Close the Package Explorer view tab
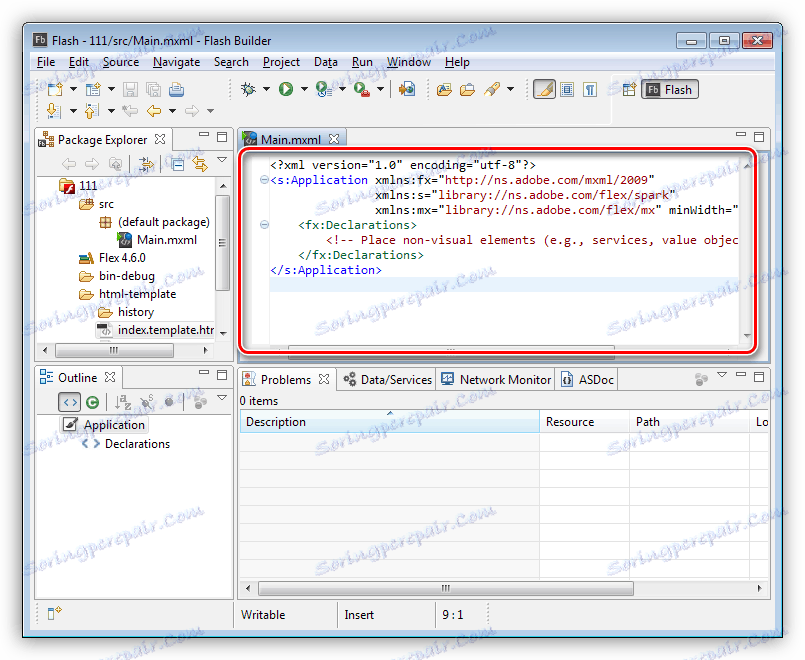 [x=160, y=139]
